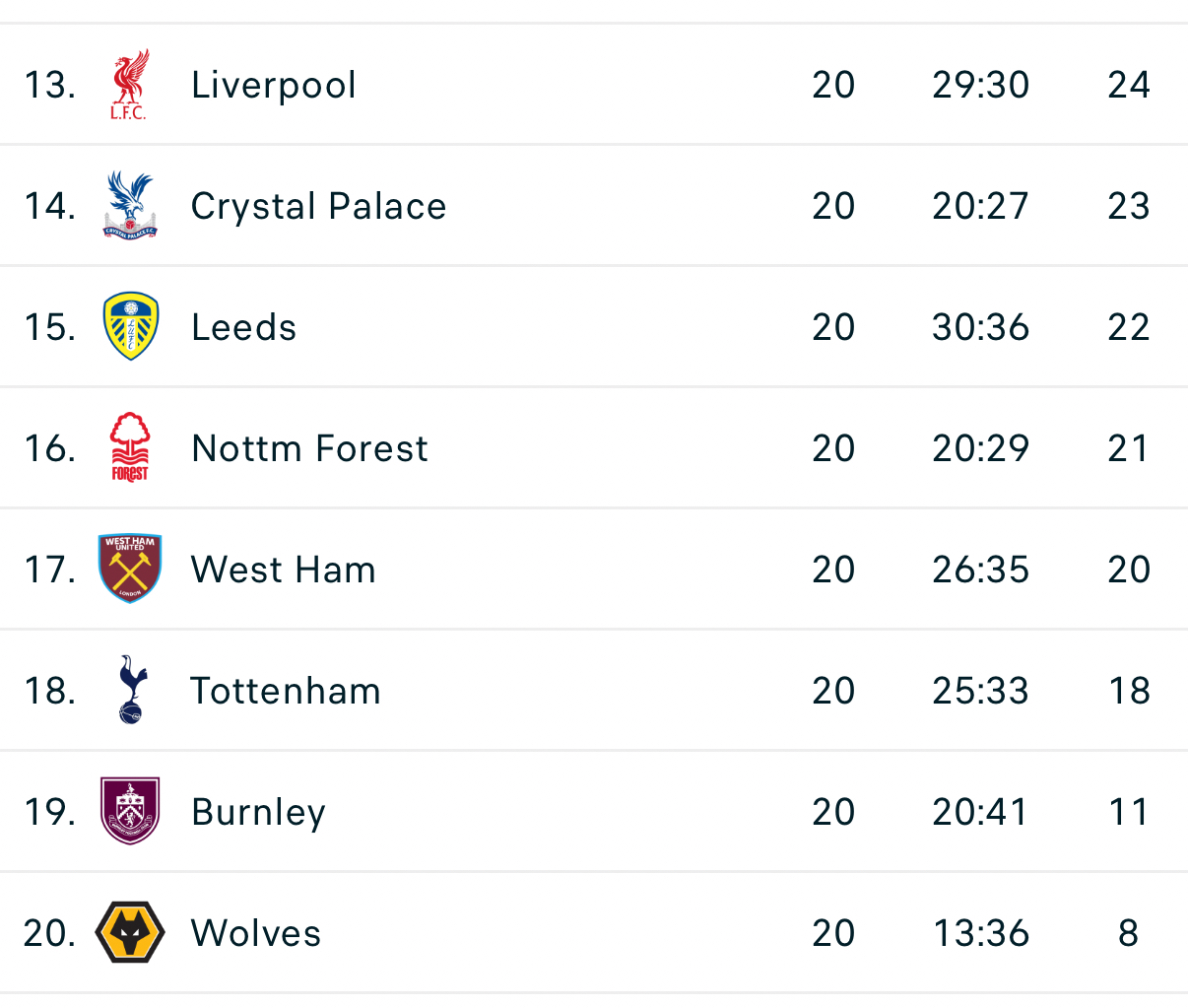The width and height of the screenshot is (1188, 1008).
Task: Click the Nottingham Forest tree logo
Action: click(130, 447)
